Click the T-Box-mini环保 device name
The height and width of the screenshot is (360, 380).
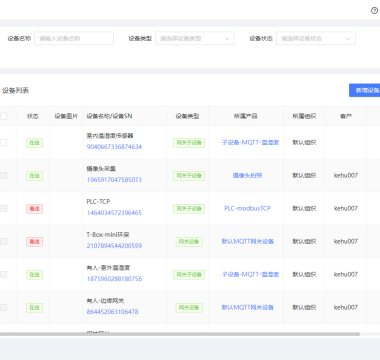[x=108, y=235]
